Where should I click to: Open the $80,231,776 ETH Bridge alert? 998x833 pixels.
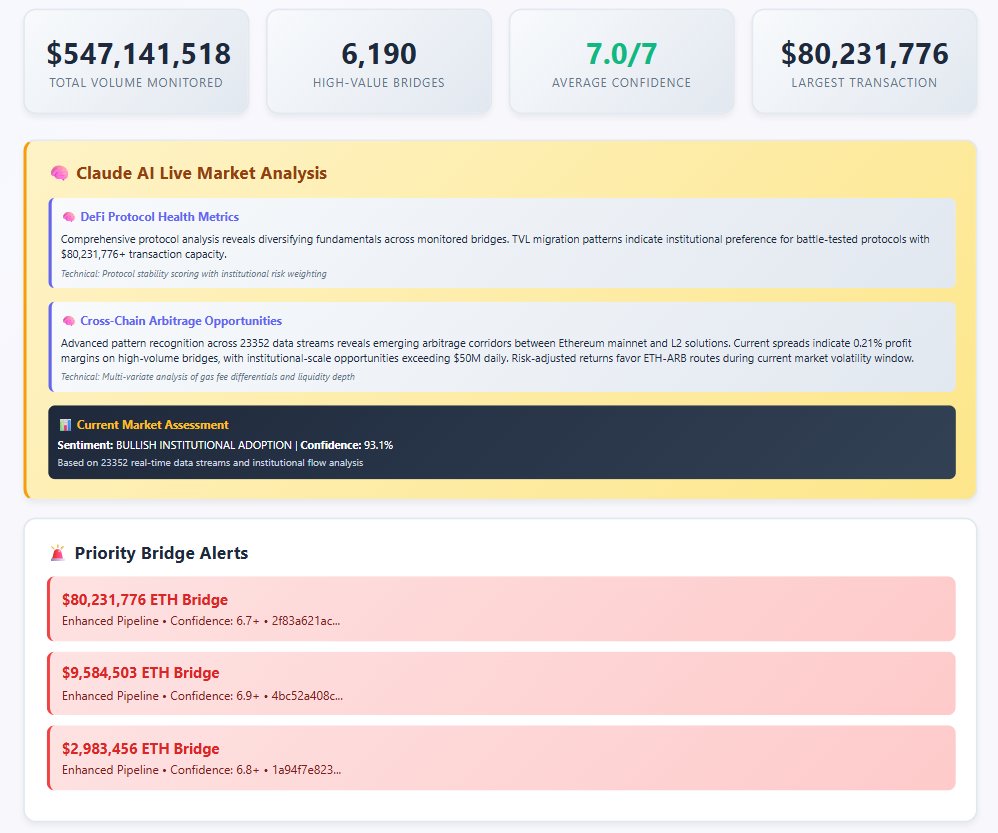pos(502,609)
